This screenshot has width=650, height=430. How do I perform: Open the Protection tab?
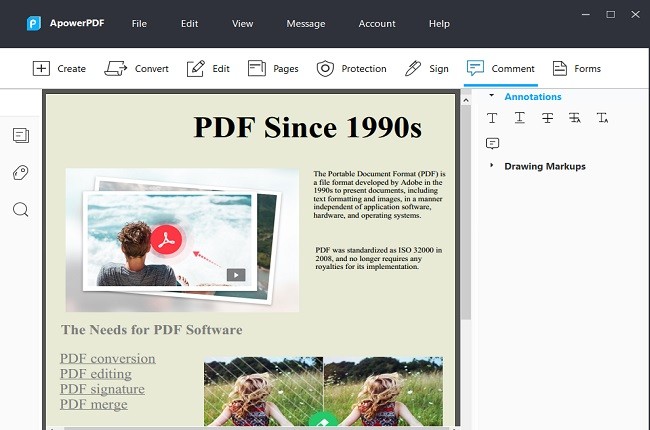(352, 68)
